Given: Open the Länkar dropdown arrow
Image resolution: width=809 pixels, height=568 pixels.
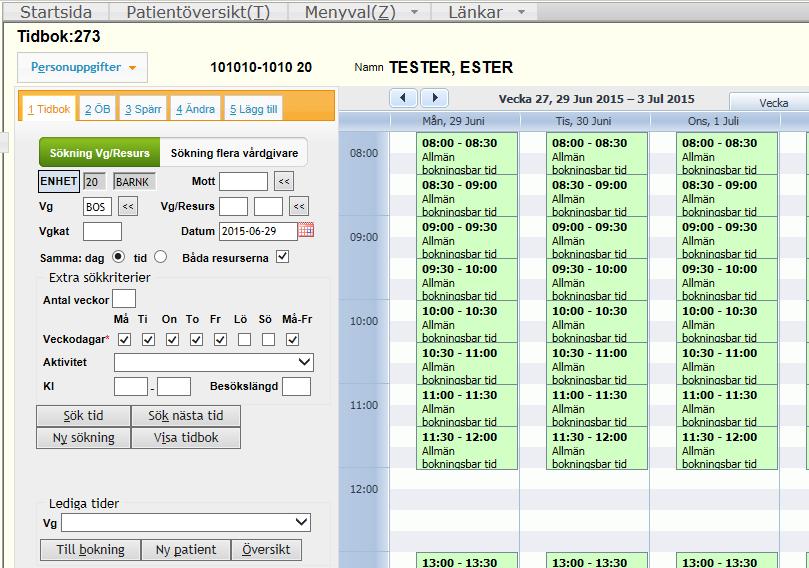Looking at the screenshot, I should [522, 12].
